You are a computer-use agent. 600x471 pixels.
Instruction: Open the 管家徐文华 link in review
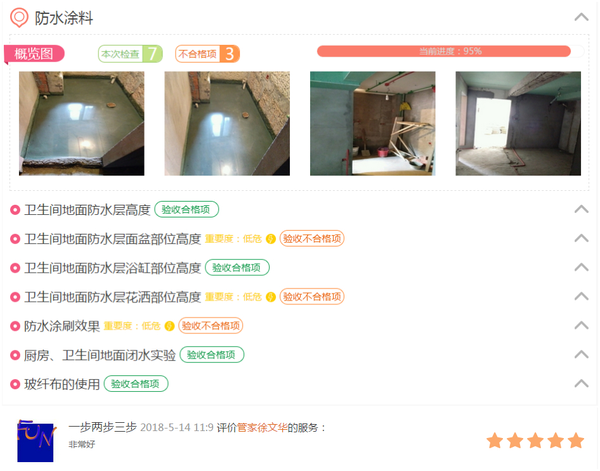click(262, 427)
